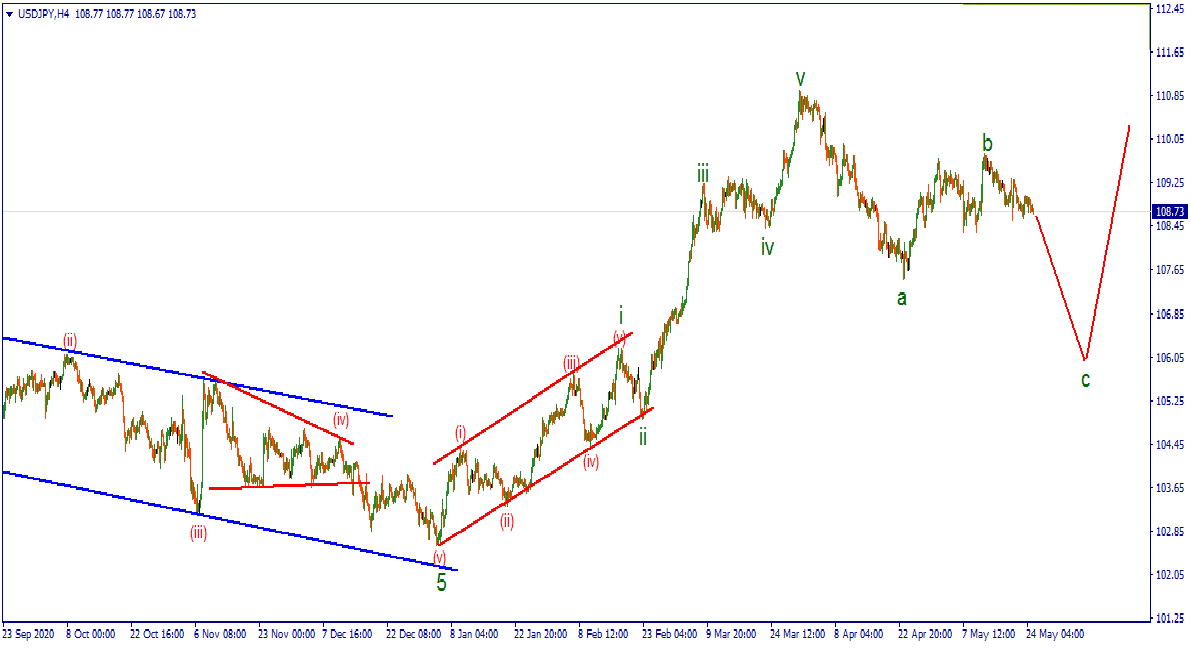Click the green corrective wave label a
Viewport: 1191px width, 648px height.
pyautogui.click(x=901, y=297)
